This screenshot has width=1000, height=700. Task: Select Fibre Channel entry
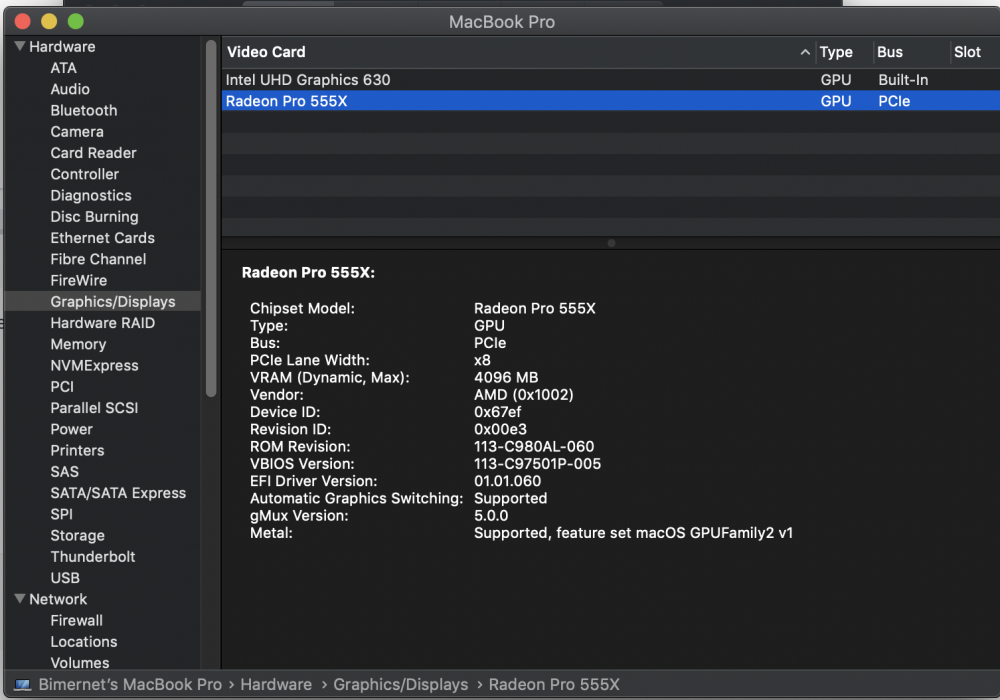click(x=98, y=259)
